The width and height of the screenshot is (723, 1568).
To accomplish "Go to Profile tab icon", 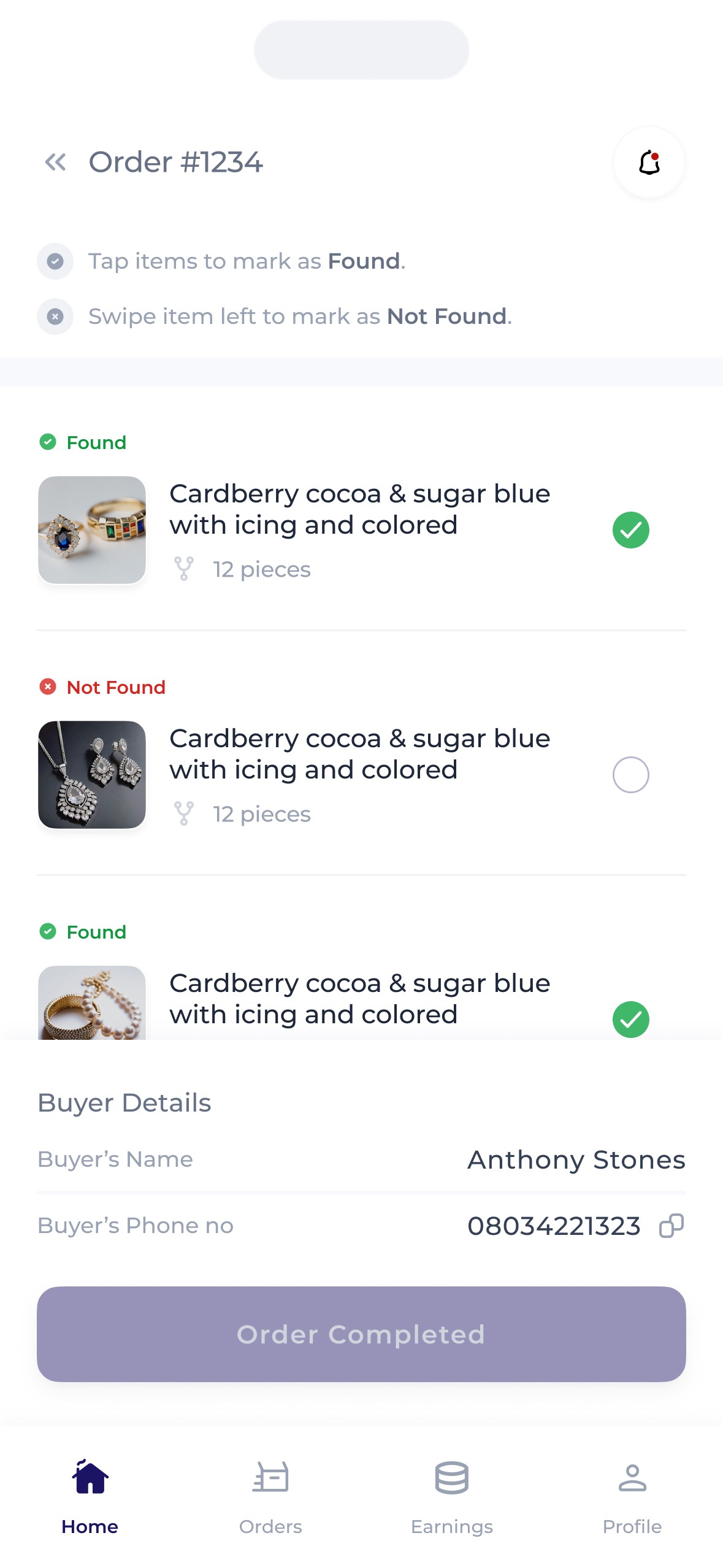I will pyautogui.click(x=632, y=1477).
